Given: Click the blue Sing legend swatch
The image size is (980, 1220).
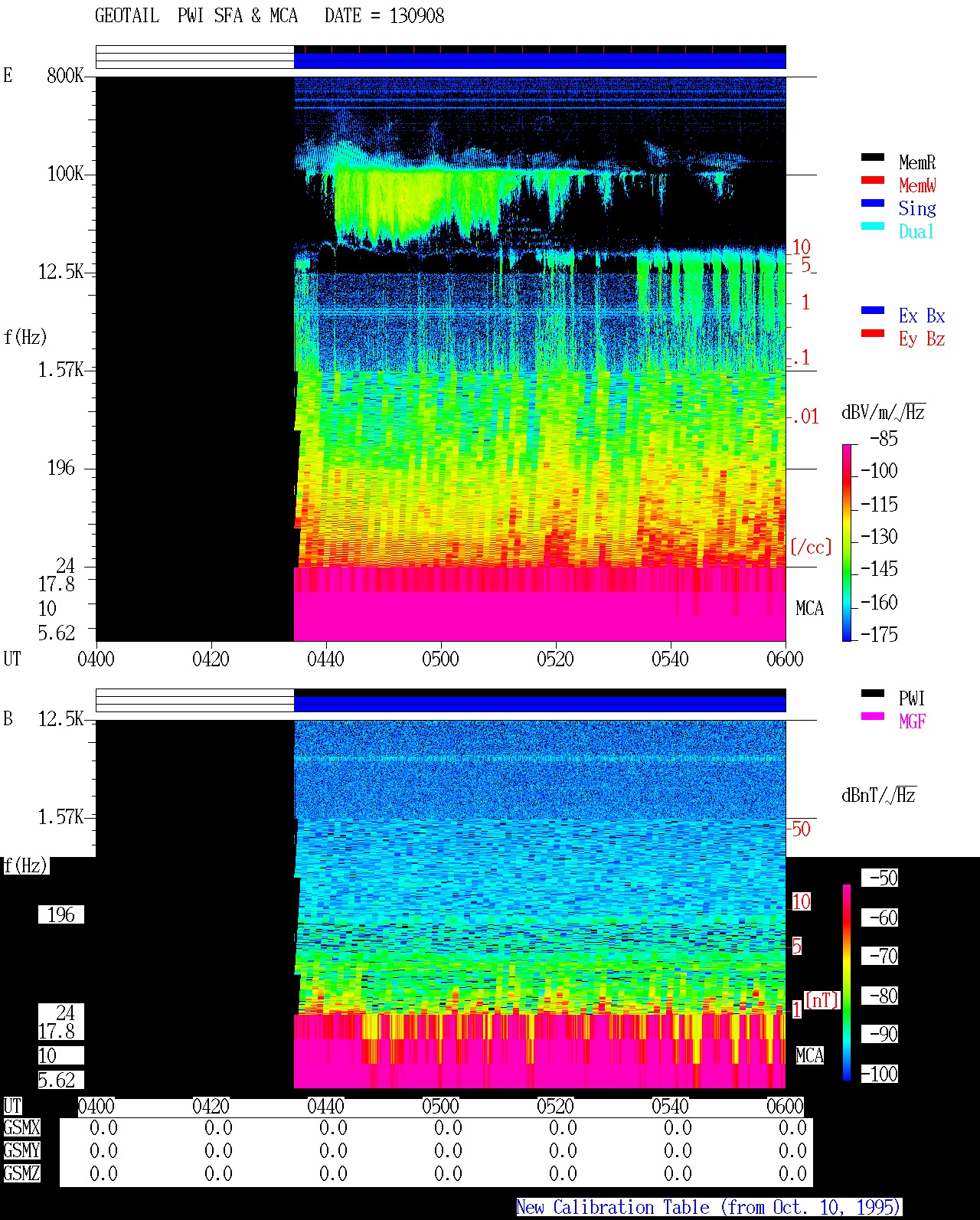Looking at the screenshot, I should 873,203.
